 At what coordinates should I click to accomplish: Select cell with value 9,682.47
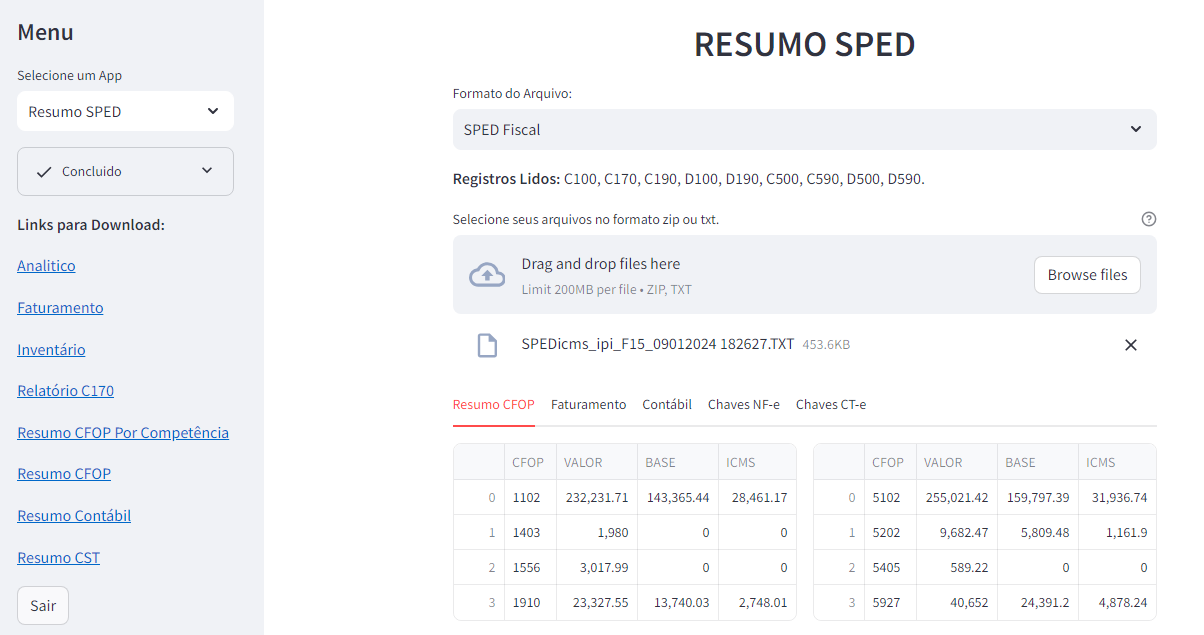pos(957,532)
